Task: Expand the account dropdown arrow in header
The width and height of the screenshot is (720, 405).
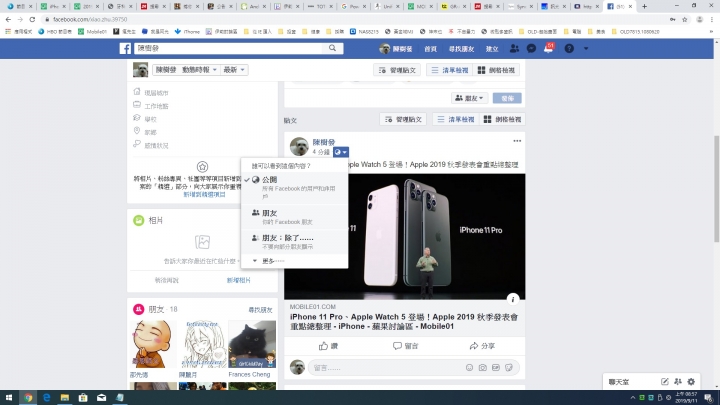Action: [x=586, y=49]
